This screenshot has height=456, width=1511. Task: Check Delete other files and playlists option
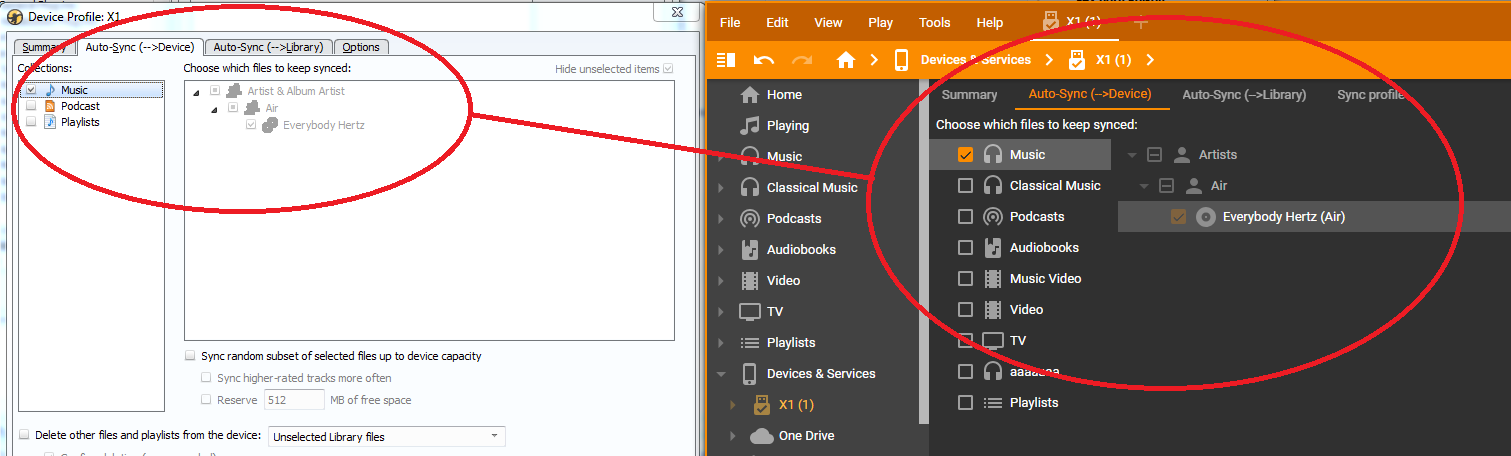(24, 436)
